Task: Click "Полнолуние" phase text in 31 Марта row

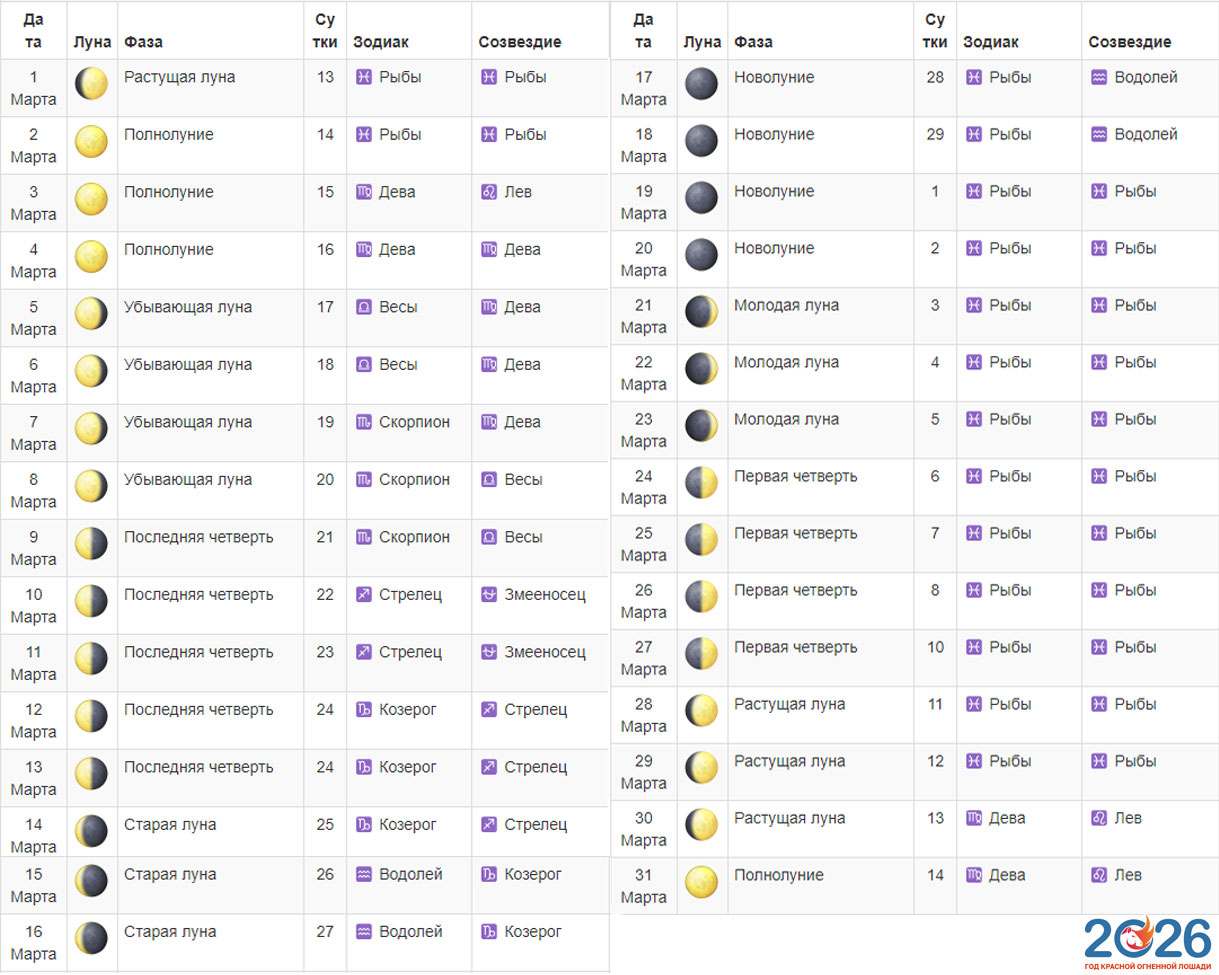Action: point(779,876)
